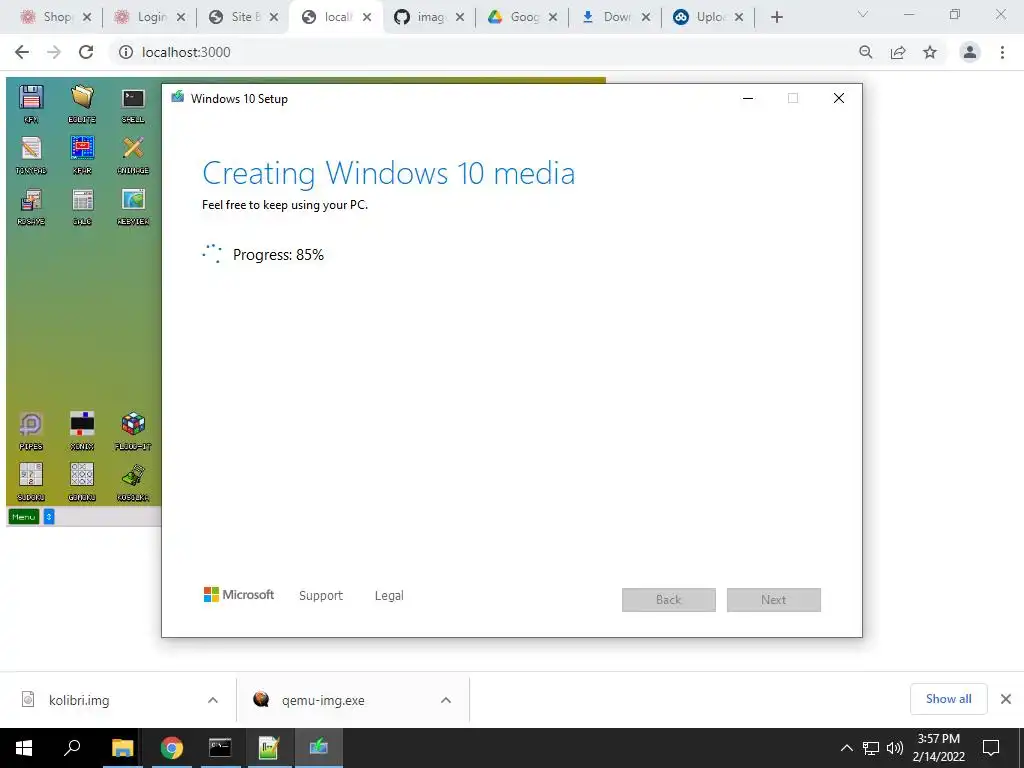Image resolution: width=1024 pixels, height=768 pixels.
Task: Expand the qemu-img.exe download options arrow
Action: (x=446, y=700)
